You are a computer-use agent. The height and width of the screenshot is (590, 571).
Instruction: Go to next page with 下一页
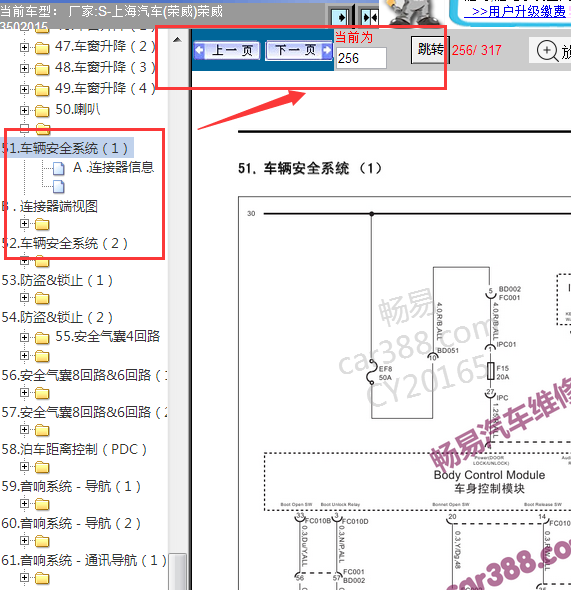click(299, 50)
